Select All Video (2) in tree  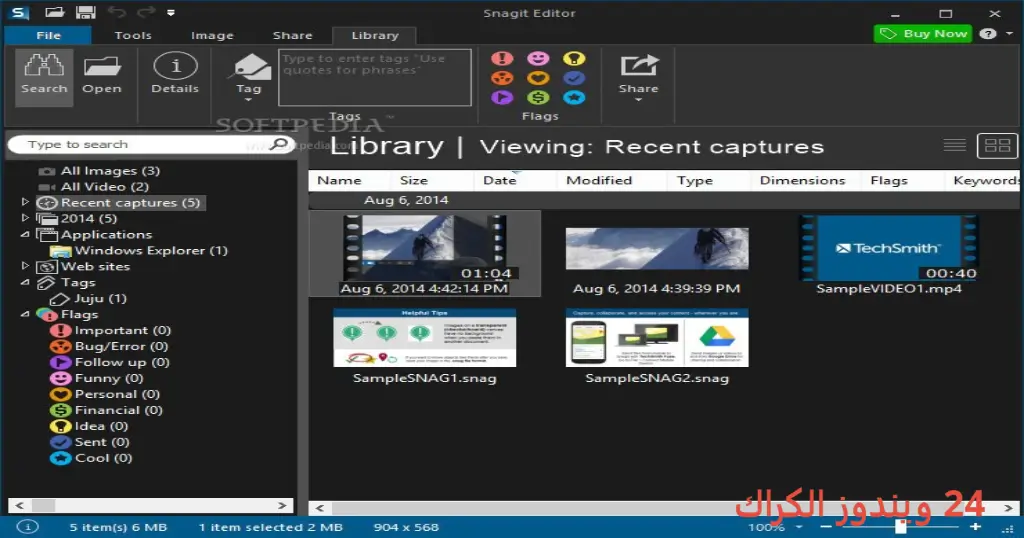click(x=104, y=186)
